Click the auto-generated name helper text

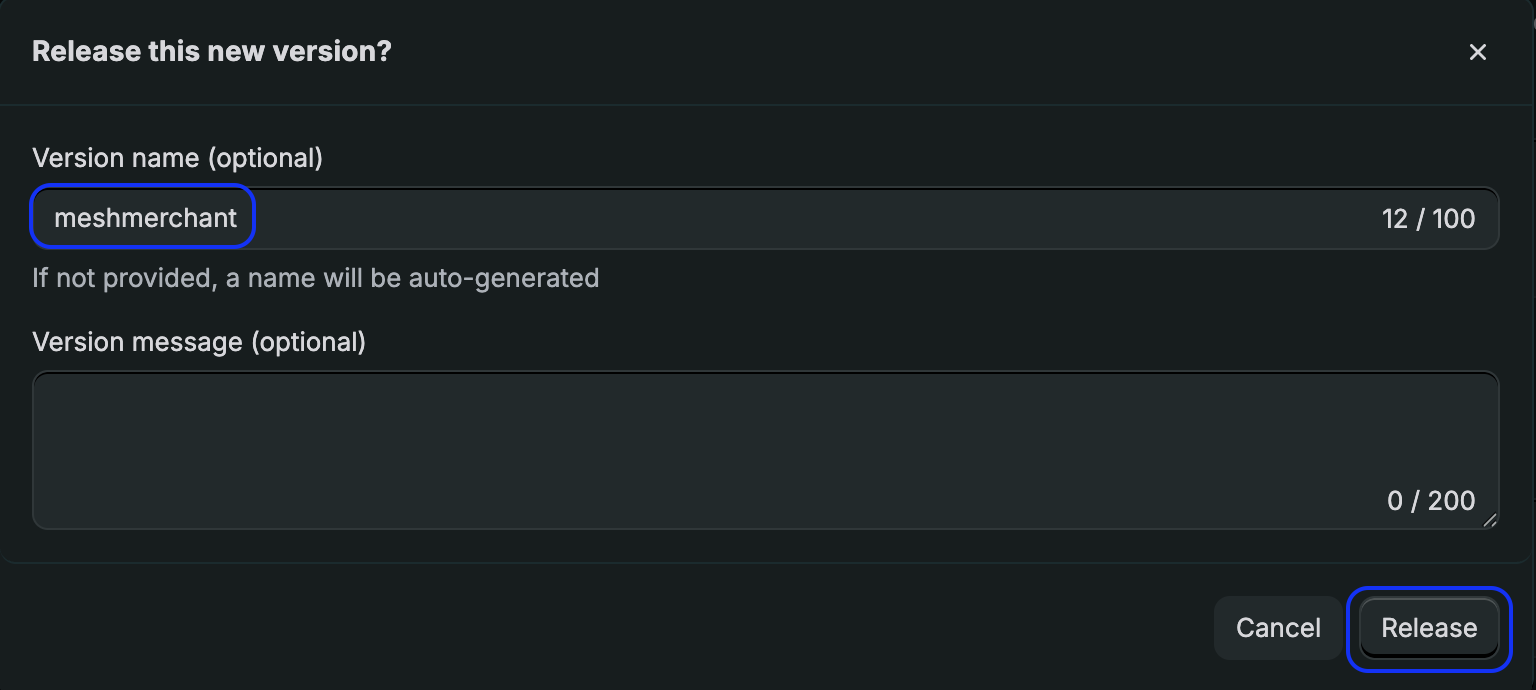point(316,278)
